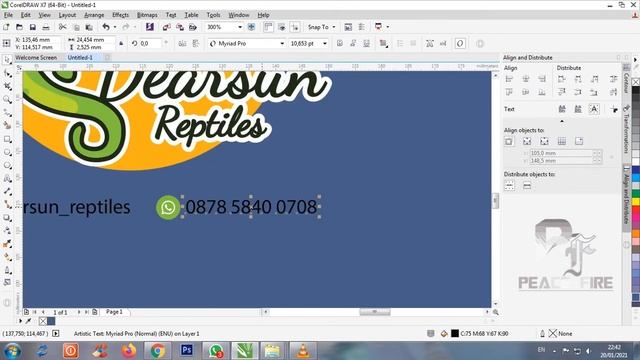Open the font size 10,653 pt dropdown
640x360 pixels.
(325, 43)
